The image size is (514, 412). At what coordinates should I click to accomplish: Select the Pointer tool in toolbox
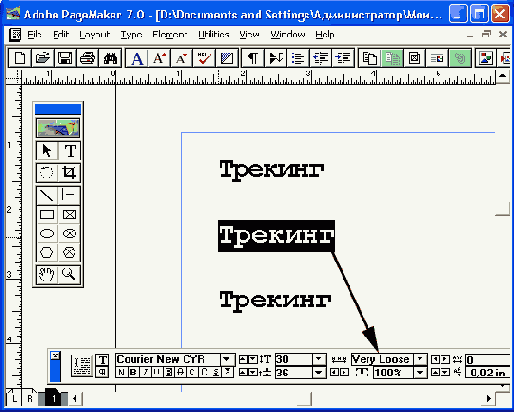(x=47, y=151)
